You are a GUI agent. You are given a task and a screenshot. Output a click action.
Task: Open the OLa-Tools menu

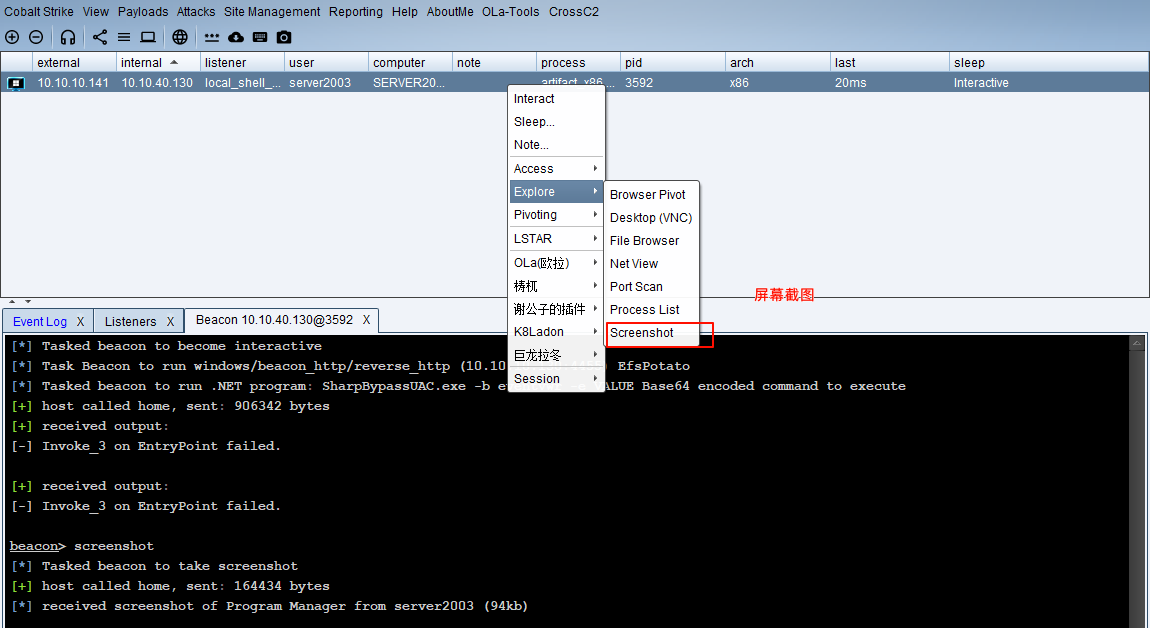point(510,12)
